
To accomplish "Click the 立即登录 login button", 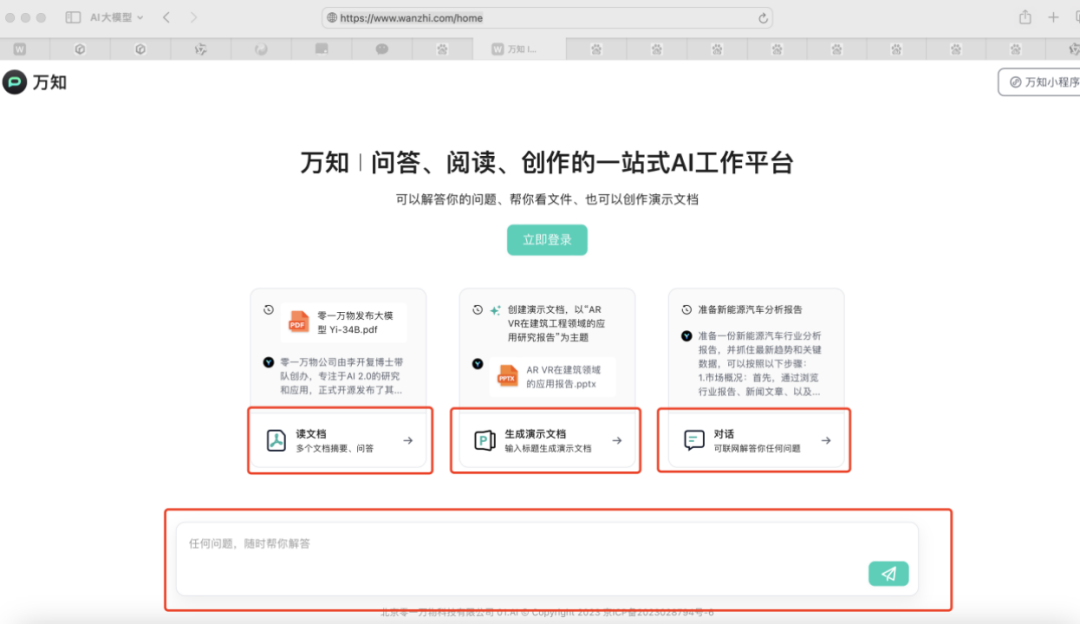I will [547, 240].
